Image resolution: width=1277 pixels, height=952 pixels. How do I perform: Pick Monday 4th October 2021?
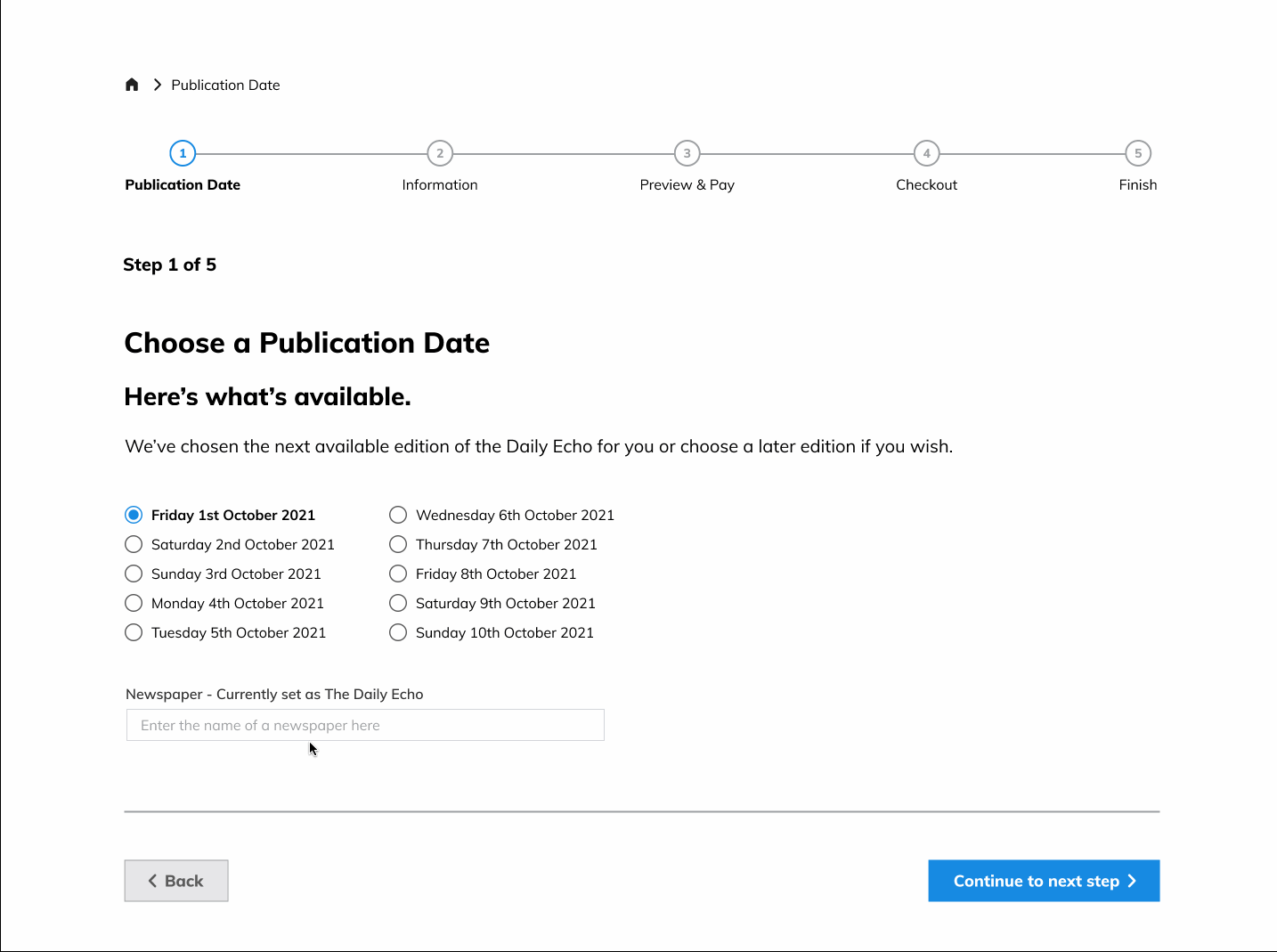pos(134,603)
